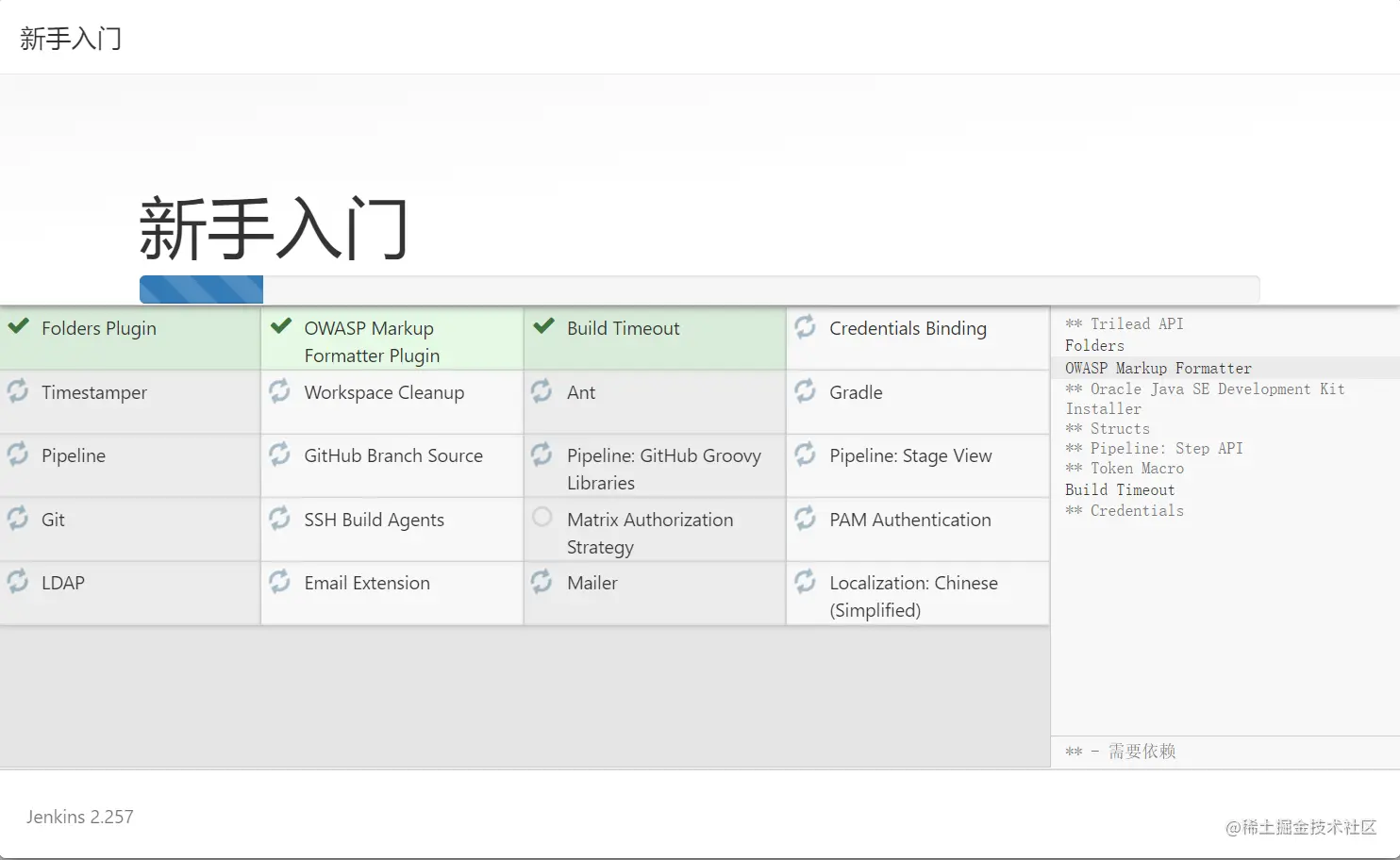Click the loading icon next to Credentials Binding
Screen dimensions: 1400x860
805,327
